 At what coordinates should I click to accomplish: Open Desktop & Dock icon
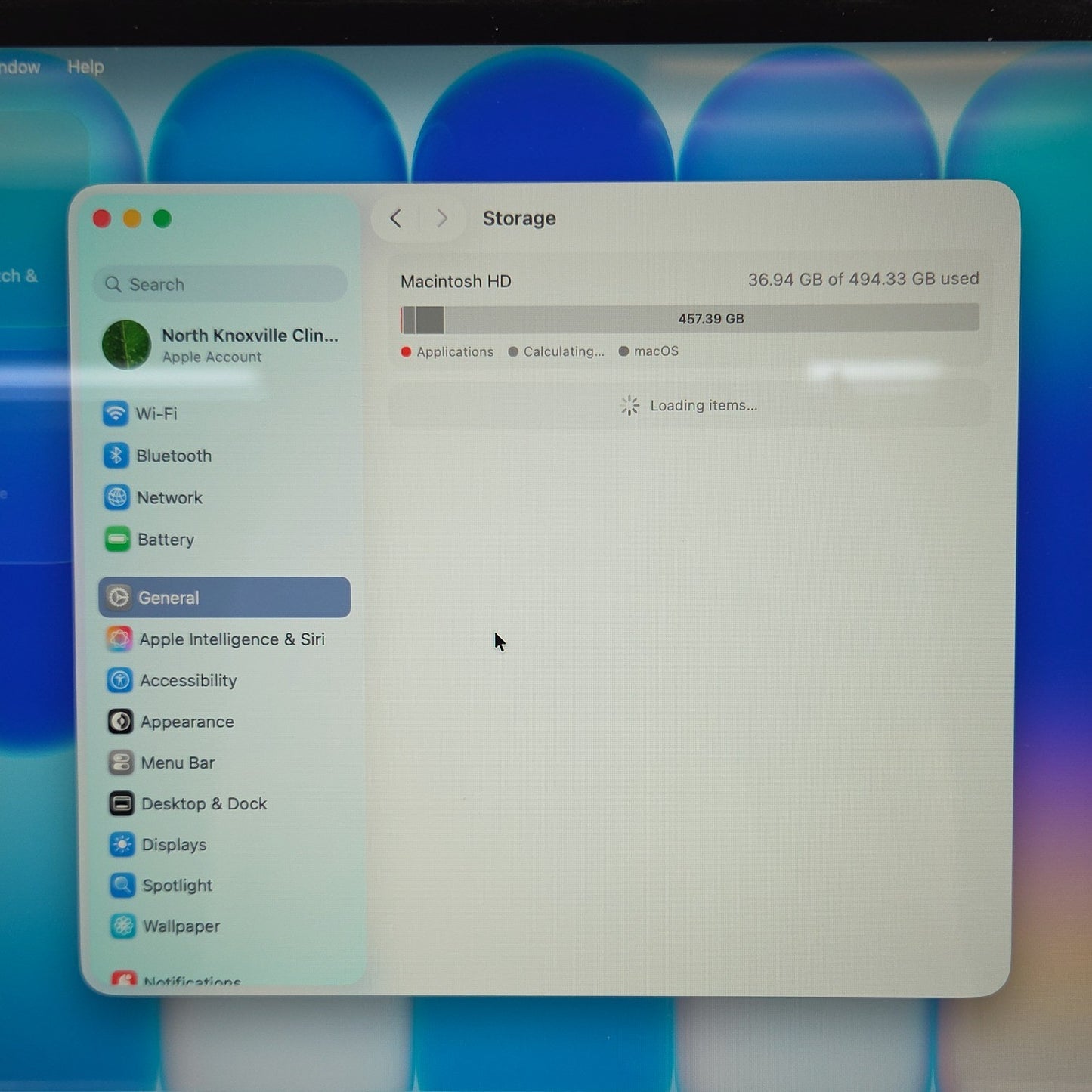[122, 803]
